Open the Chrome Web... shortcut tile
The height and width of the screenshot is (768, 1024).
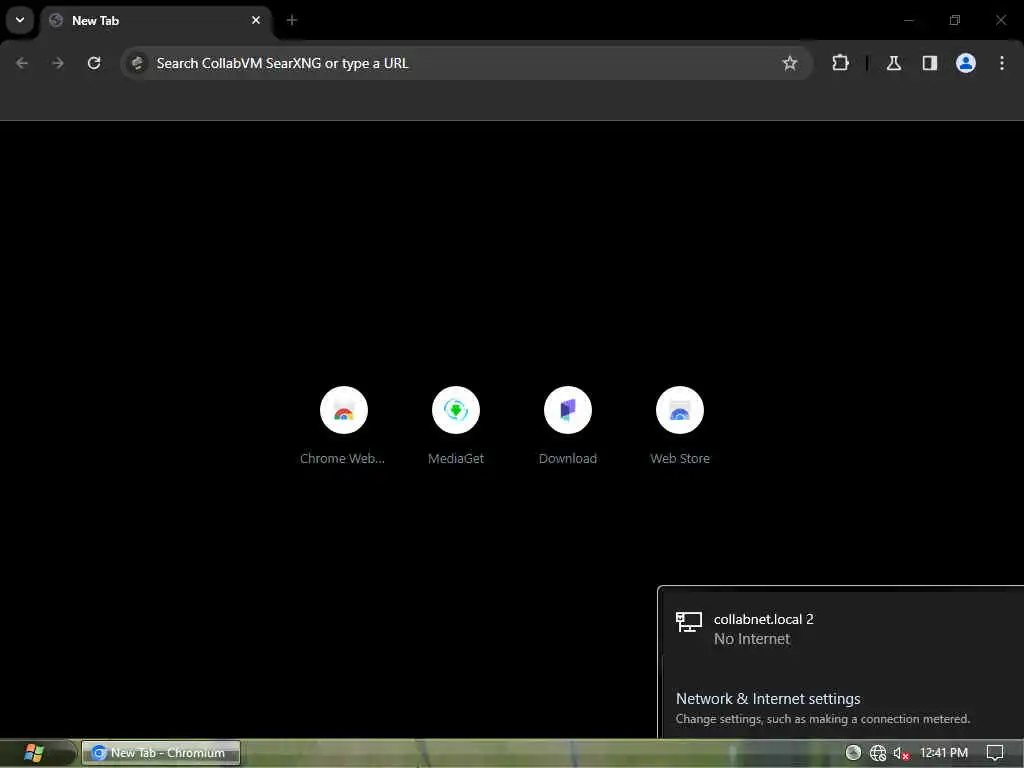click(344, 424)
